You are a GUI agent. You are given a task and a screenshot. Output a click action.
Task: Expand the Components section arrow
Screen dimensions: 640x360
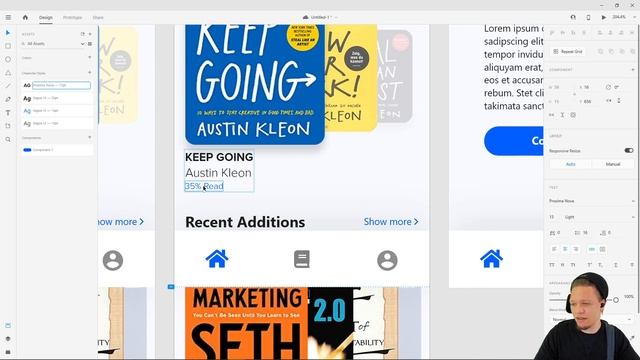(90, 138)
